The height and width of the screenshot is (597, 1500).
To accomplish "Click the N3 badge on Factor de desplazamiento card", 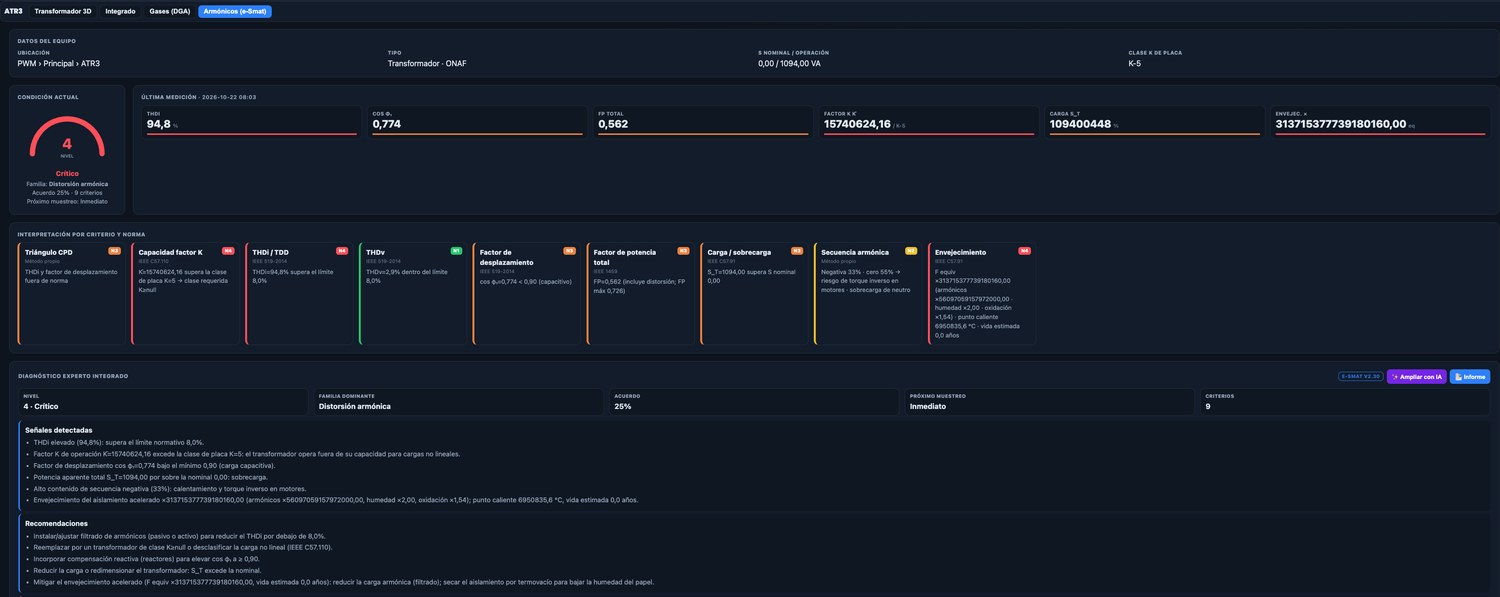I will pyautogui.click(x=569, y=251).
